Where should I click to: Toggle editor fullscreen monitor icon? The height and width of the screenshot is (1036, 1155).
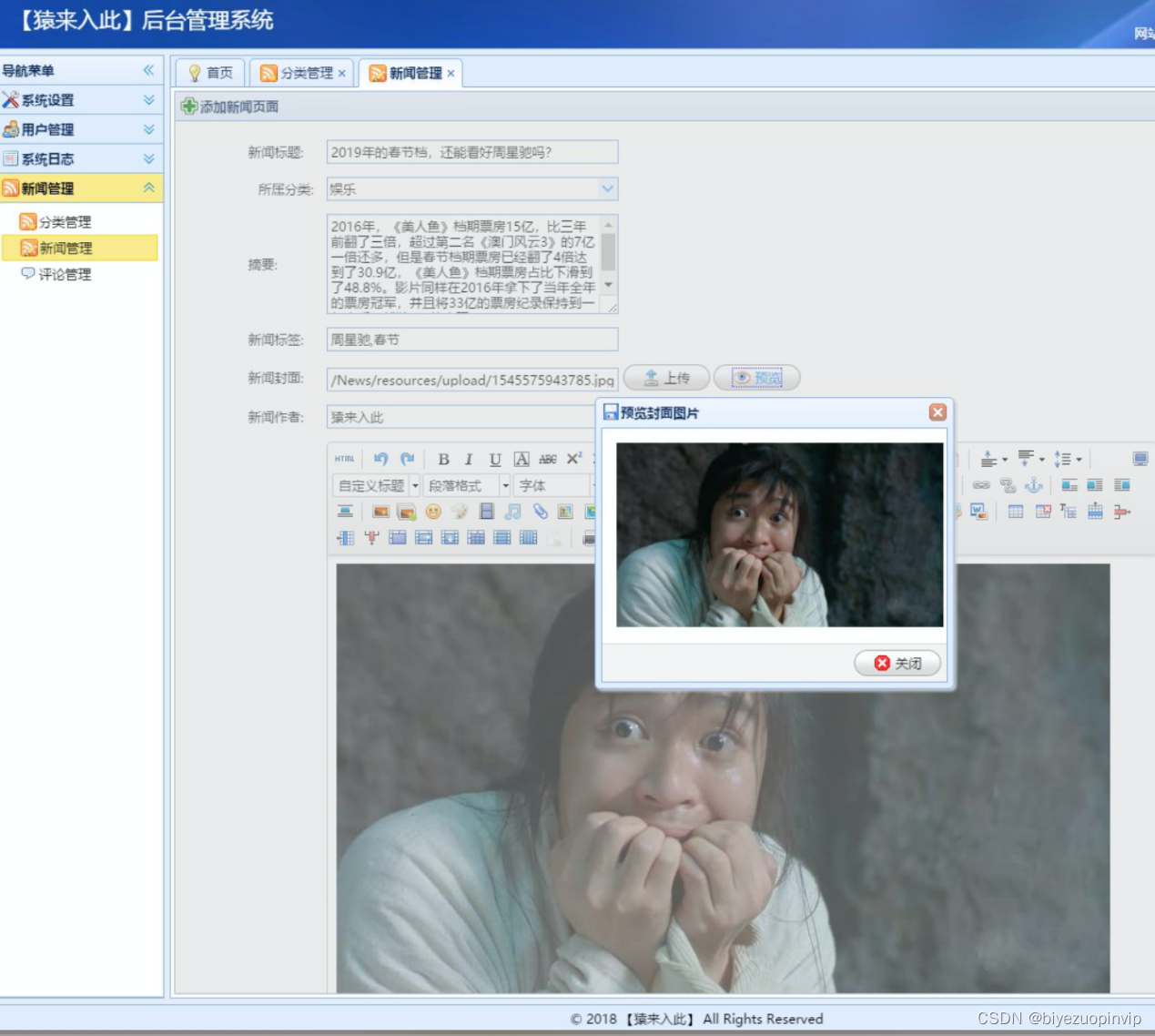tap(1140, 459)
